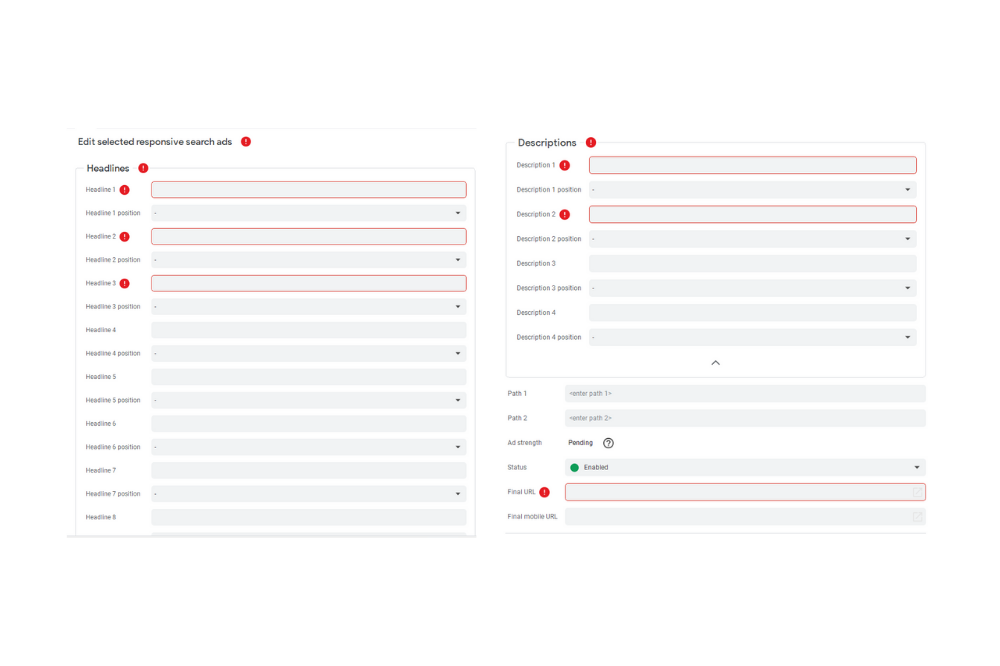The height and width of the screenshot is (666, 1000).
Task: Click the error icon beside the Headline 2 label
Action: (x=125, y=237)
